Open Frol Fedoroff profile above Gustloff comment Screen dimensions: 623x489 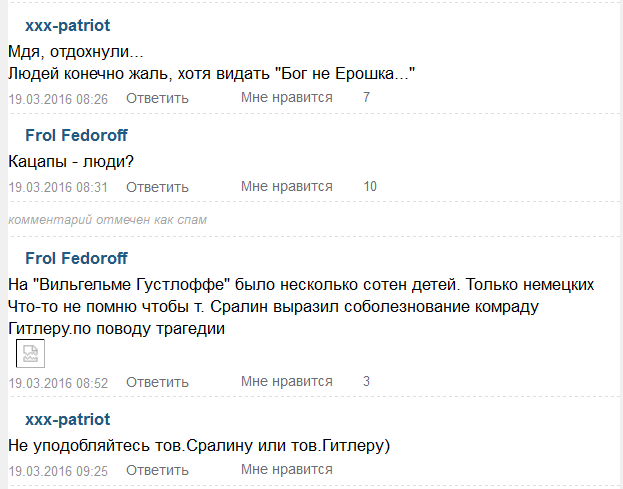click(76, 258)
